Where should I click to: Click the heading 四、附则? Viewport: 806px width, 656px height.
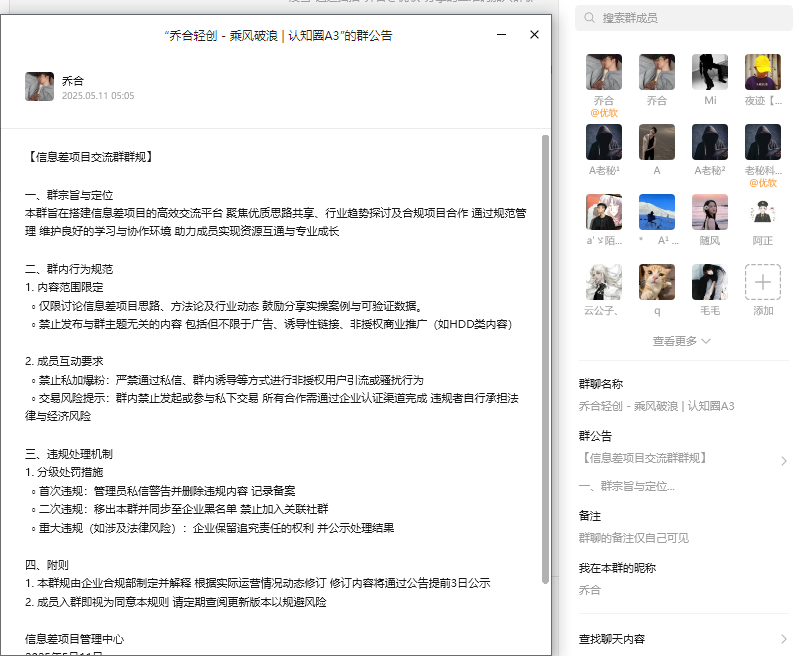pyautogui.click(x=47, y=565)
